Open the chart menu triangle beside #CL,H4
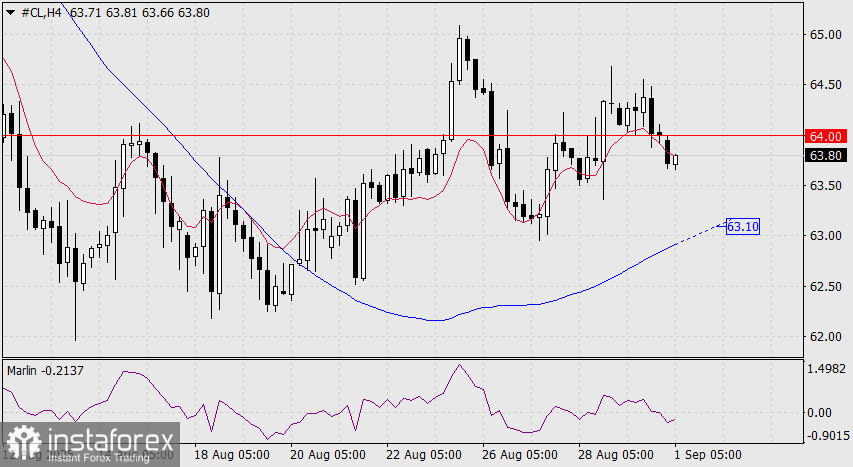This screenshot has height=467, width=853. pyautogui.click(x=10, y=13)
